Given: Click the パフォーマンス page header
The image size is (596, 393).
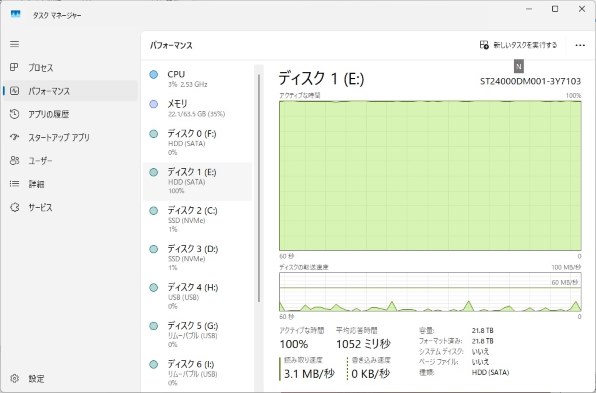Looking at the screenshot, I should [171, 45].
